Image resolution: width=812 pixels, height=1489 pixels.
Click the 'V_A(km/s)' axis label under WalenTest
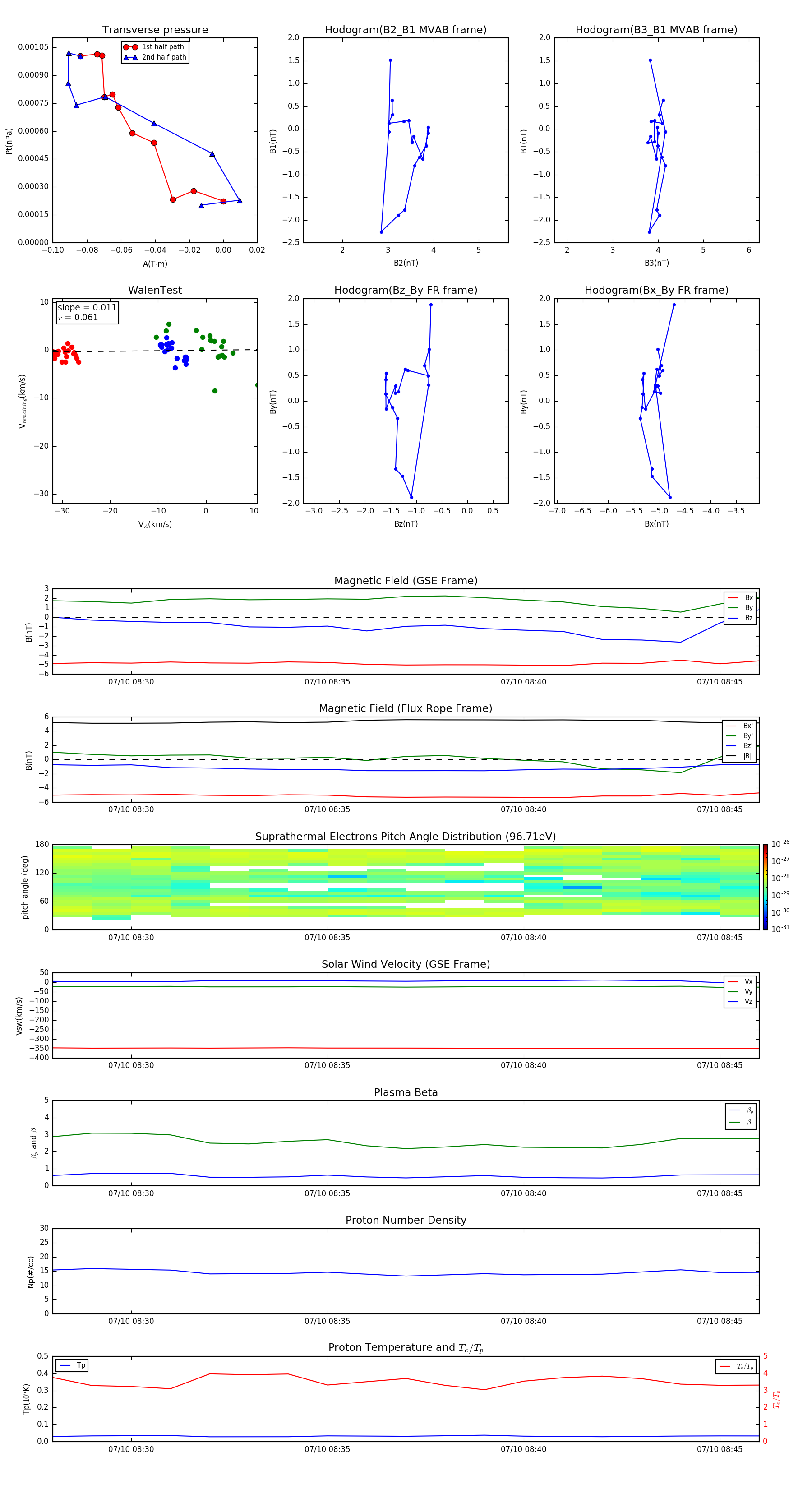pyautogui.click(x=155, y=524)
